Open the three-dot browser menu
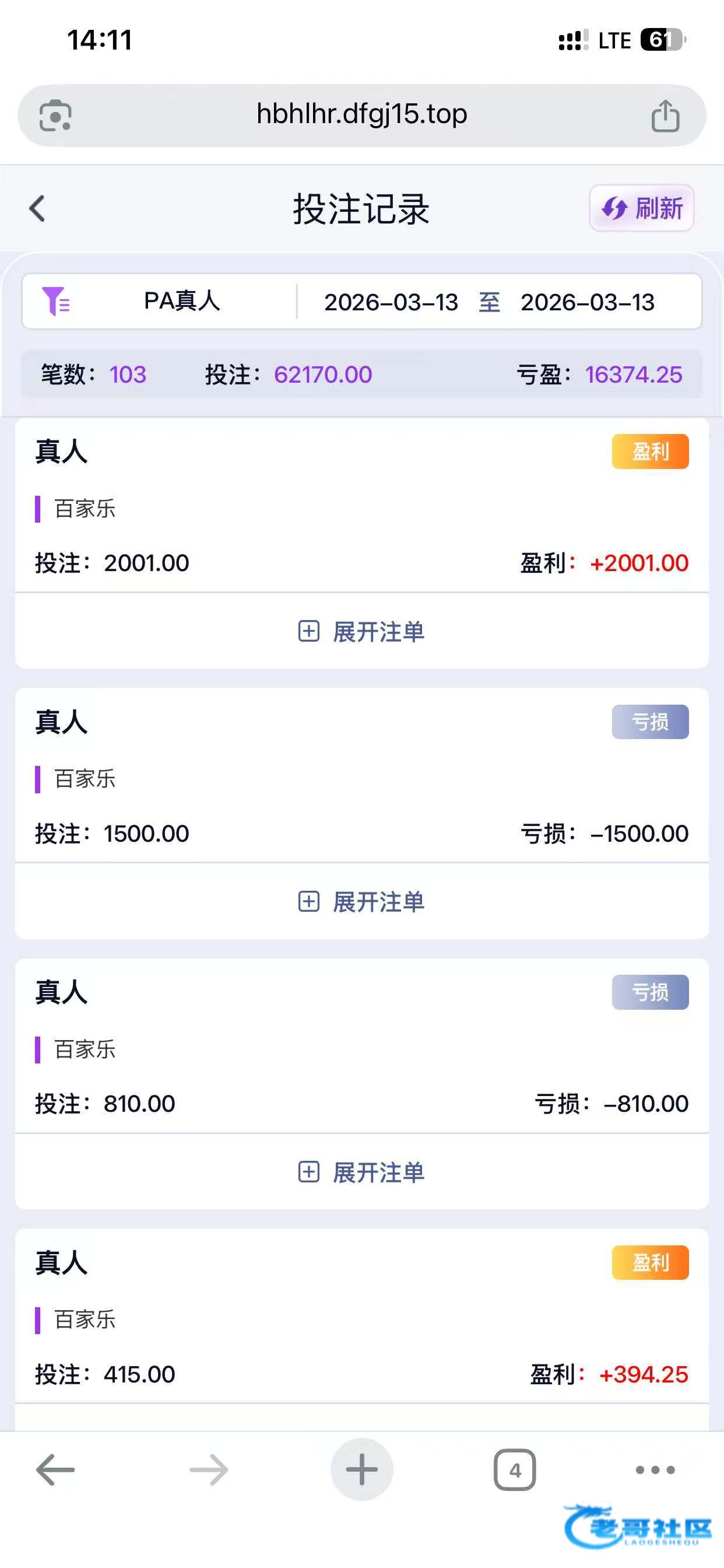The image size is (724, 1568). 655,1470
